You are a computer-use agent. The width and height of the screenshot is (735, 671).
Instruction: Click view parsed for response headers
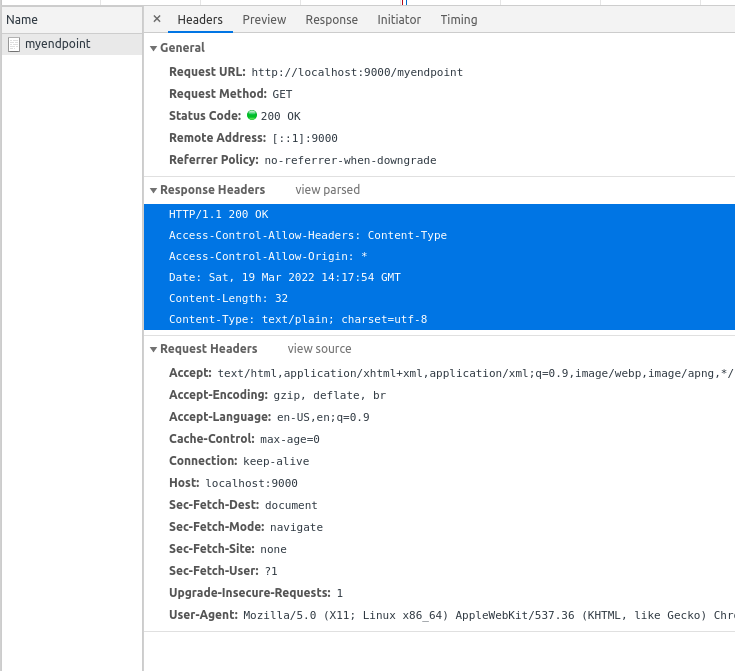(x=328, y=190)
